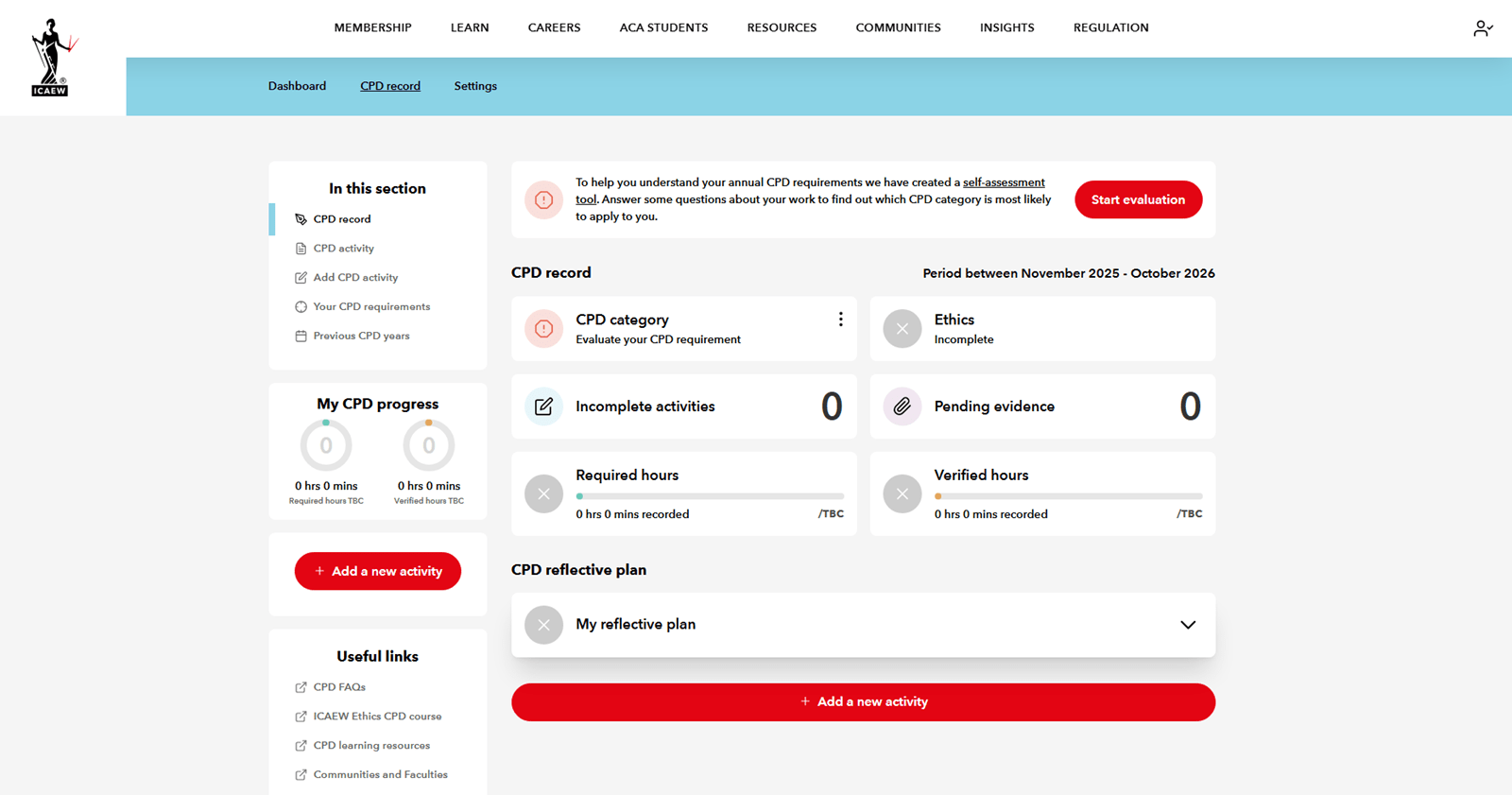
Task: Open the CPD FAQs external link
Action: tap(339, 687)
